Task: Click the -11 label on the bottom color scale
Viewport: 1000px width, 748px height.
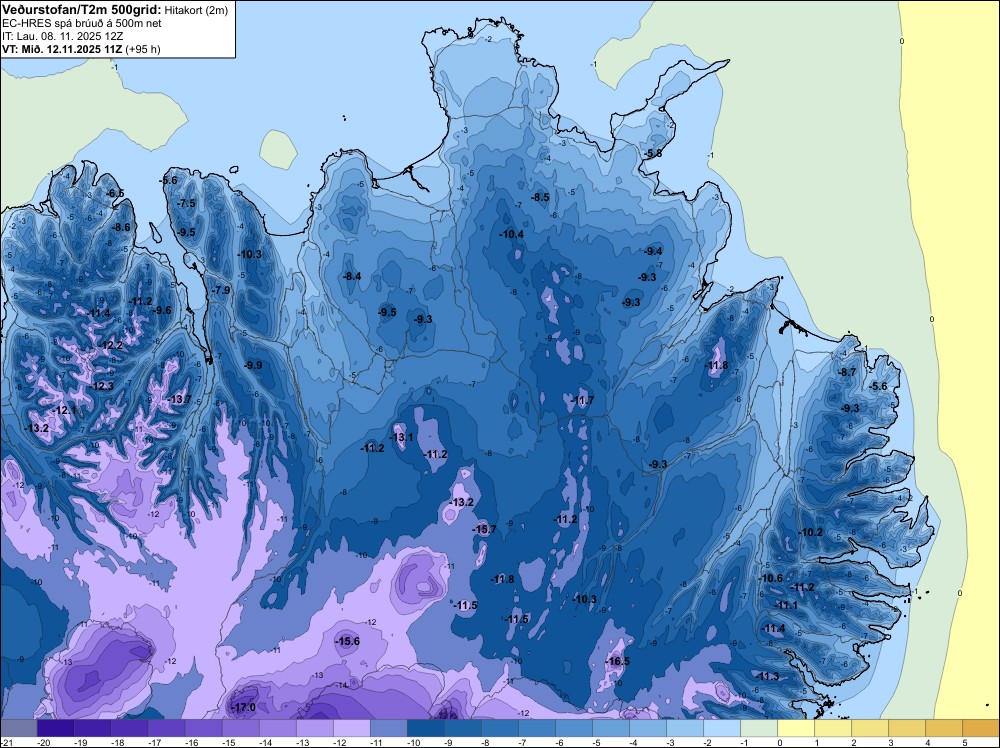Action: (x=377, y=742)
